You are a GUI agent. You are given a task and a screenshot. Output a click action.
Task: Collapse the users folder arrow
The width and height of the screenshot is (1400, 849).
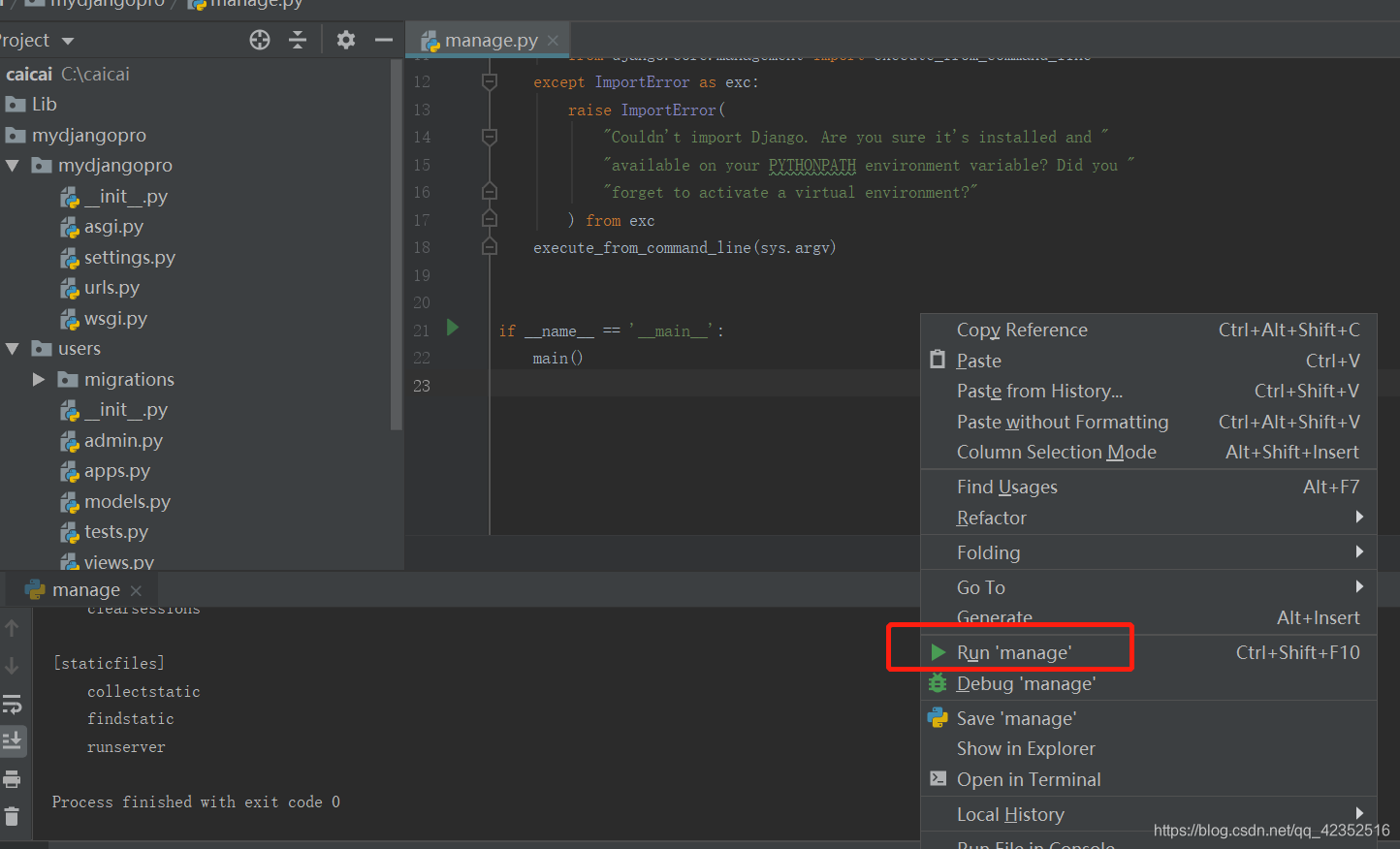click(x=13, y=349)
